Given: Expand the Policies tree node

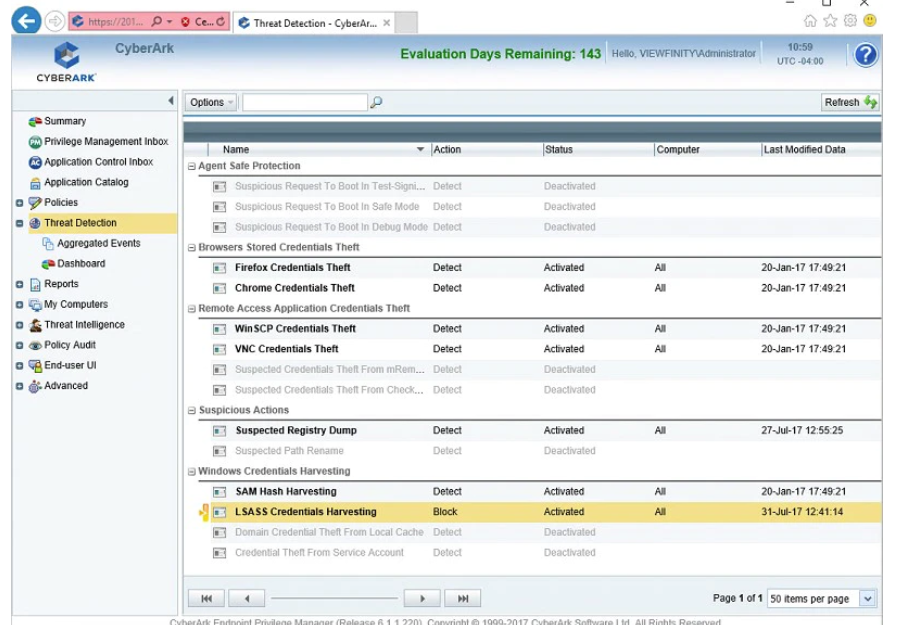Looking at the screenshot, I should point(18,202).
